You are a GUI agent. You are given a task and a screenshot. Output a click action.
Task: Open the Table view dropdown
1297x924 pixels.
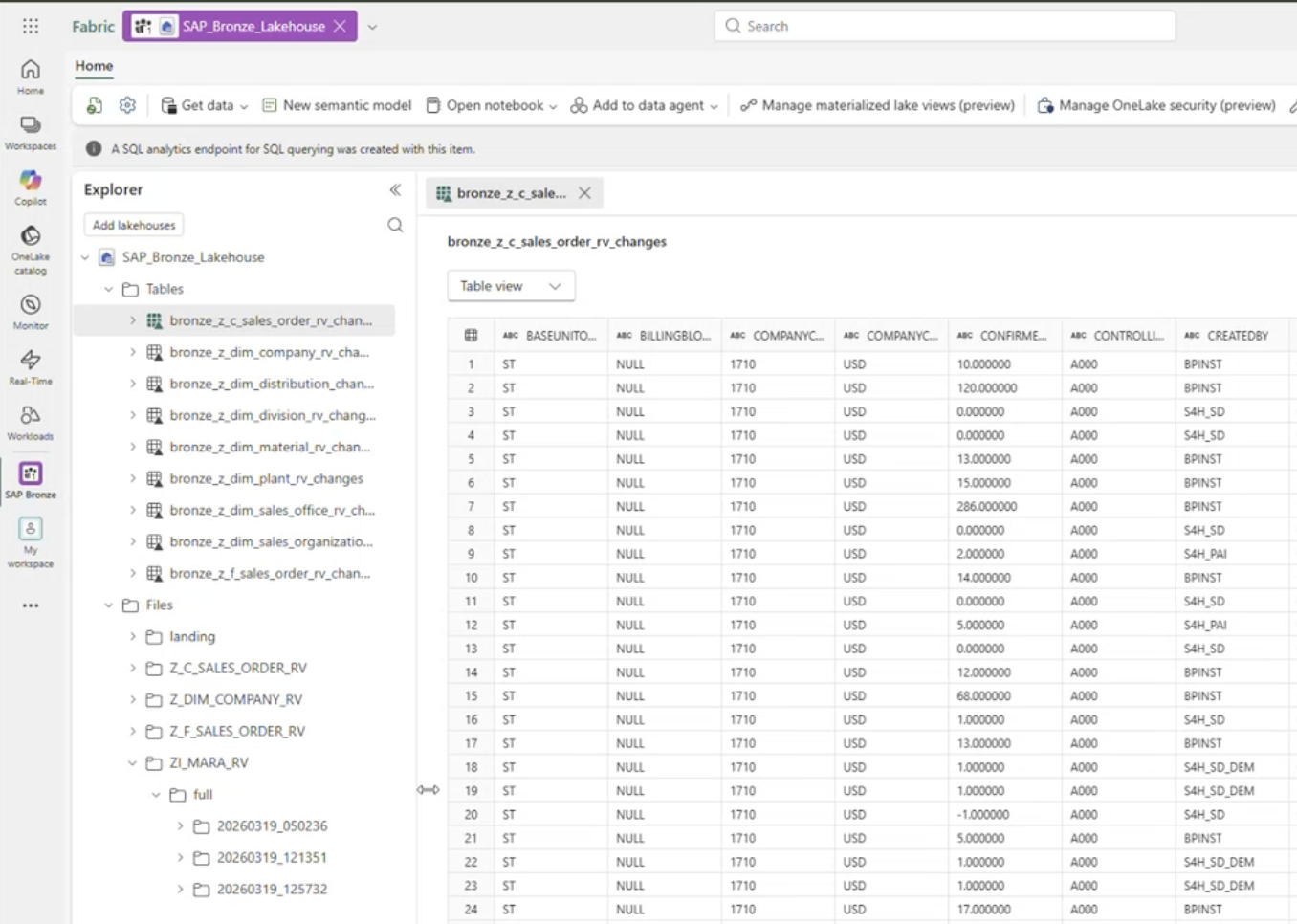pos(511,286)
